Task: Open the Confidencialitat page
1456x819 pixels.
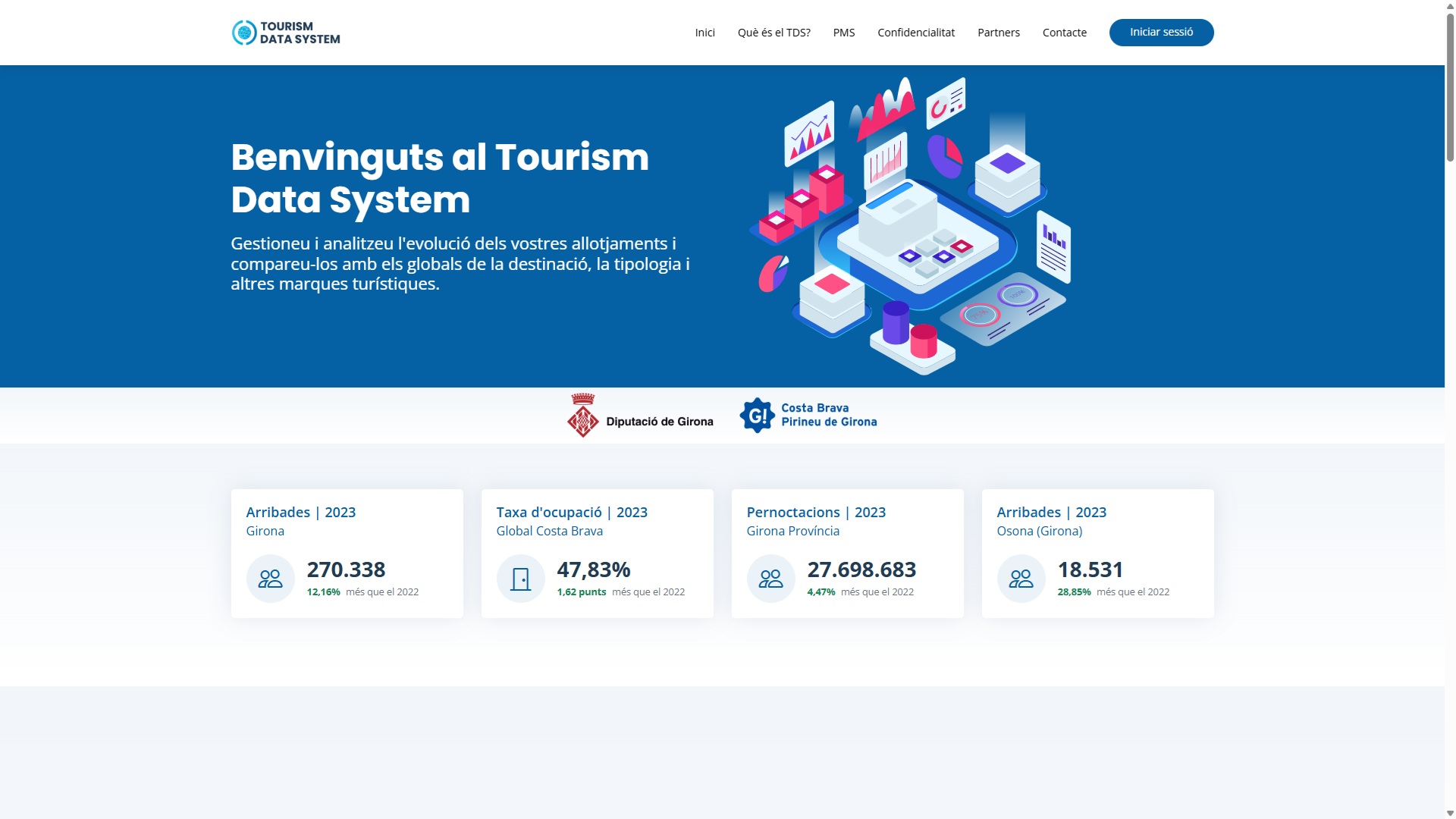Action: click(x=915, y=33)
